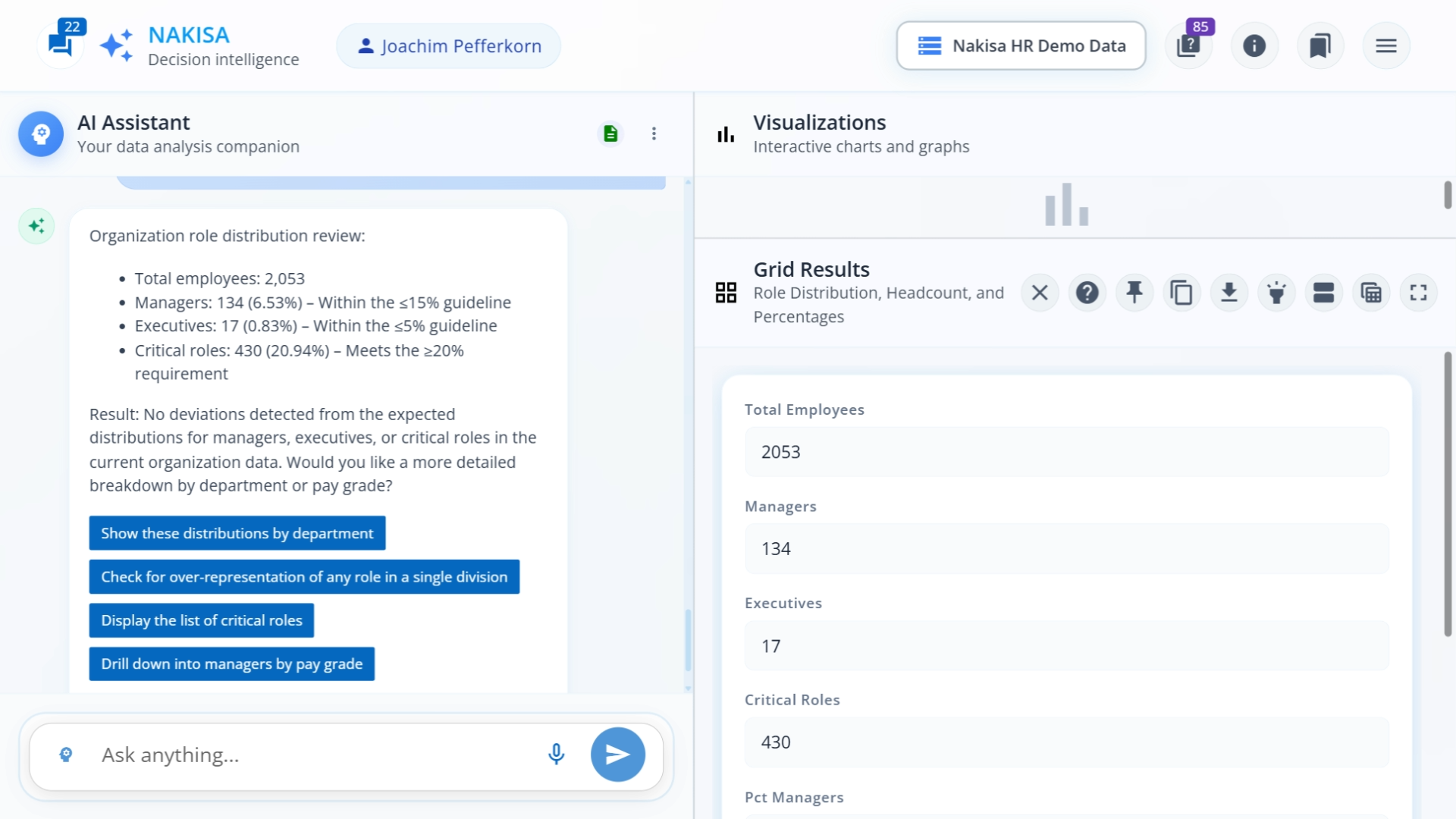This screenshot has height=819, width=1456.
Task: Copy the grid results to clipboard
Action: [x=1181, y=292]
